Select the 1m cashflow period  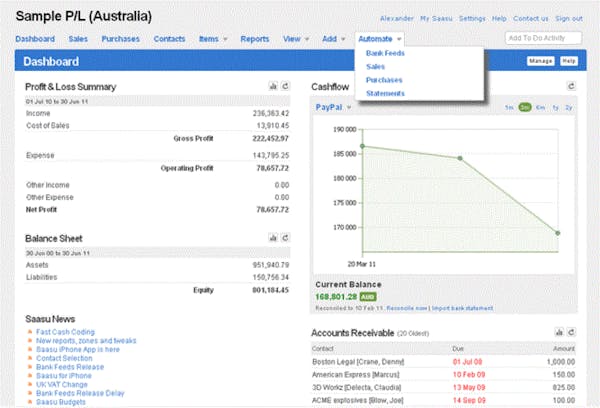(509, 108)
